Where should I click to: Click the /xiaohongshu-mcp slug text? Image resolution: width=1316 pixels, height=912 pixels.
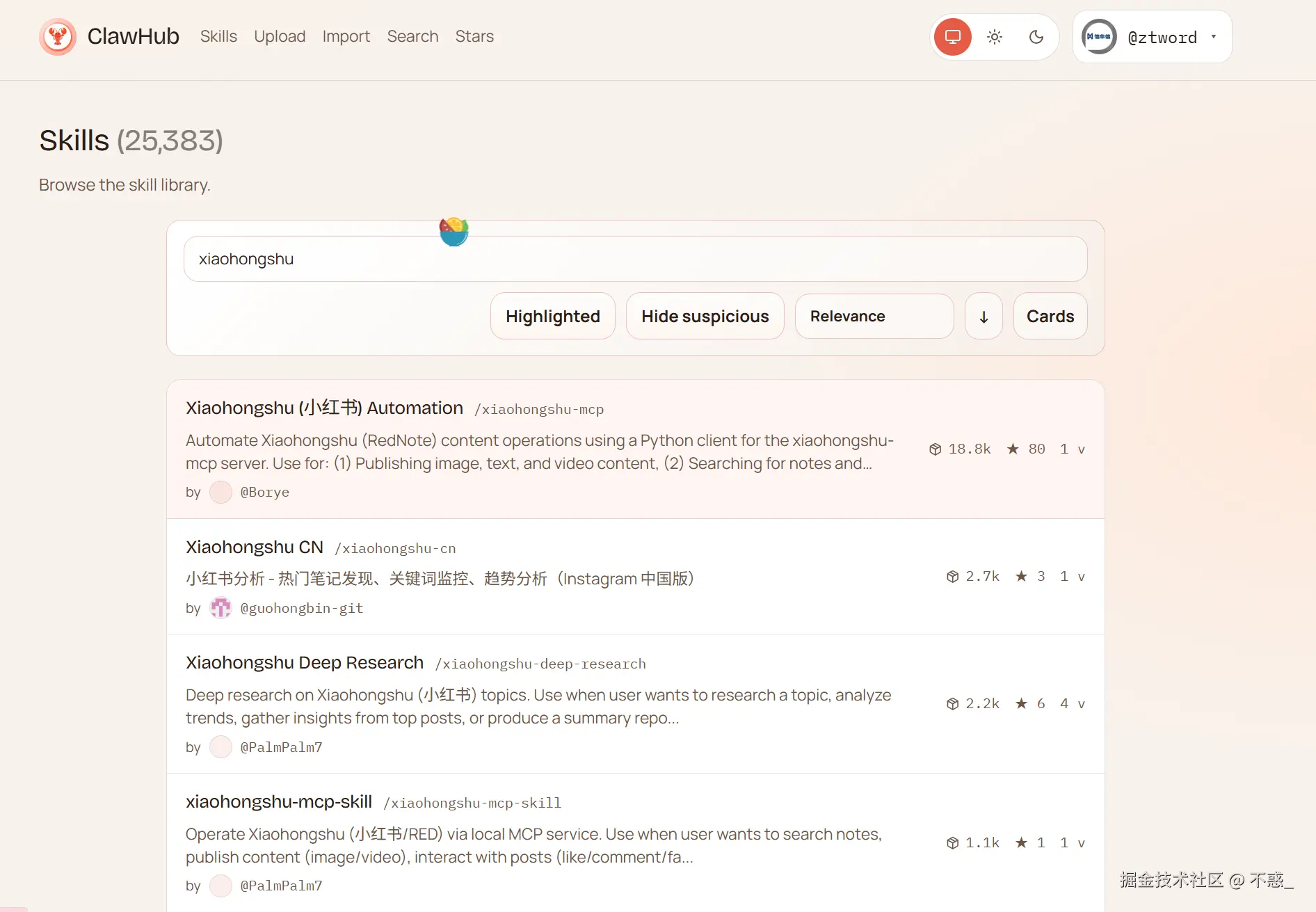539,409
